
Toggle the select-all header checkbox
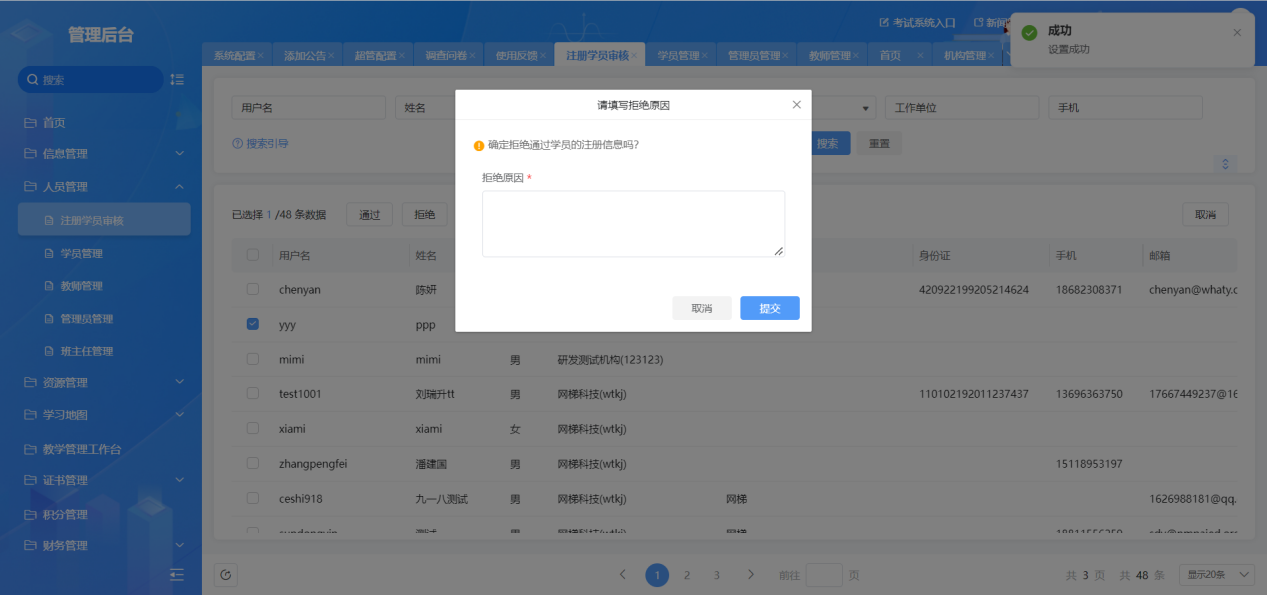pyautogui.click(x=252, y=256)
